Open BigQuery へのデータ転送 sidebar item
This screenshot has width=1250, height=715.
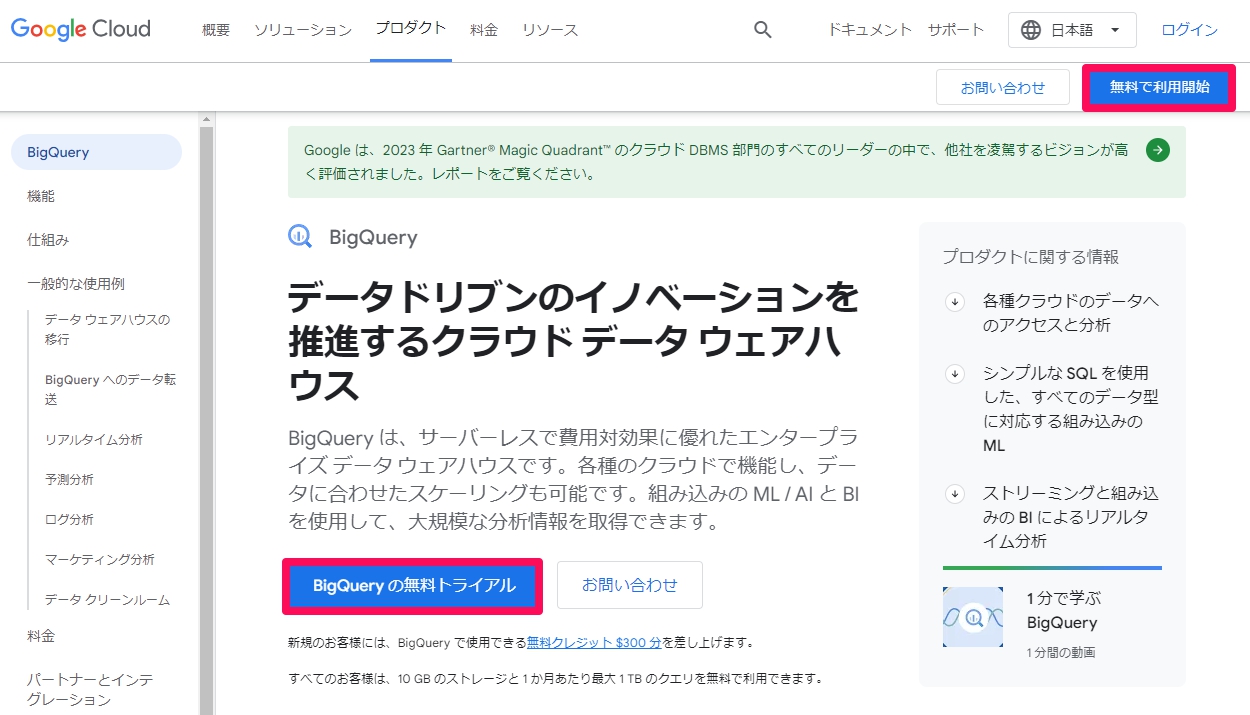(111, 389)
